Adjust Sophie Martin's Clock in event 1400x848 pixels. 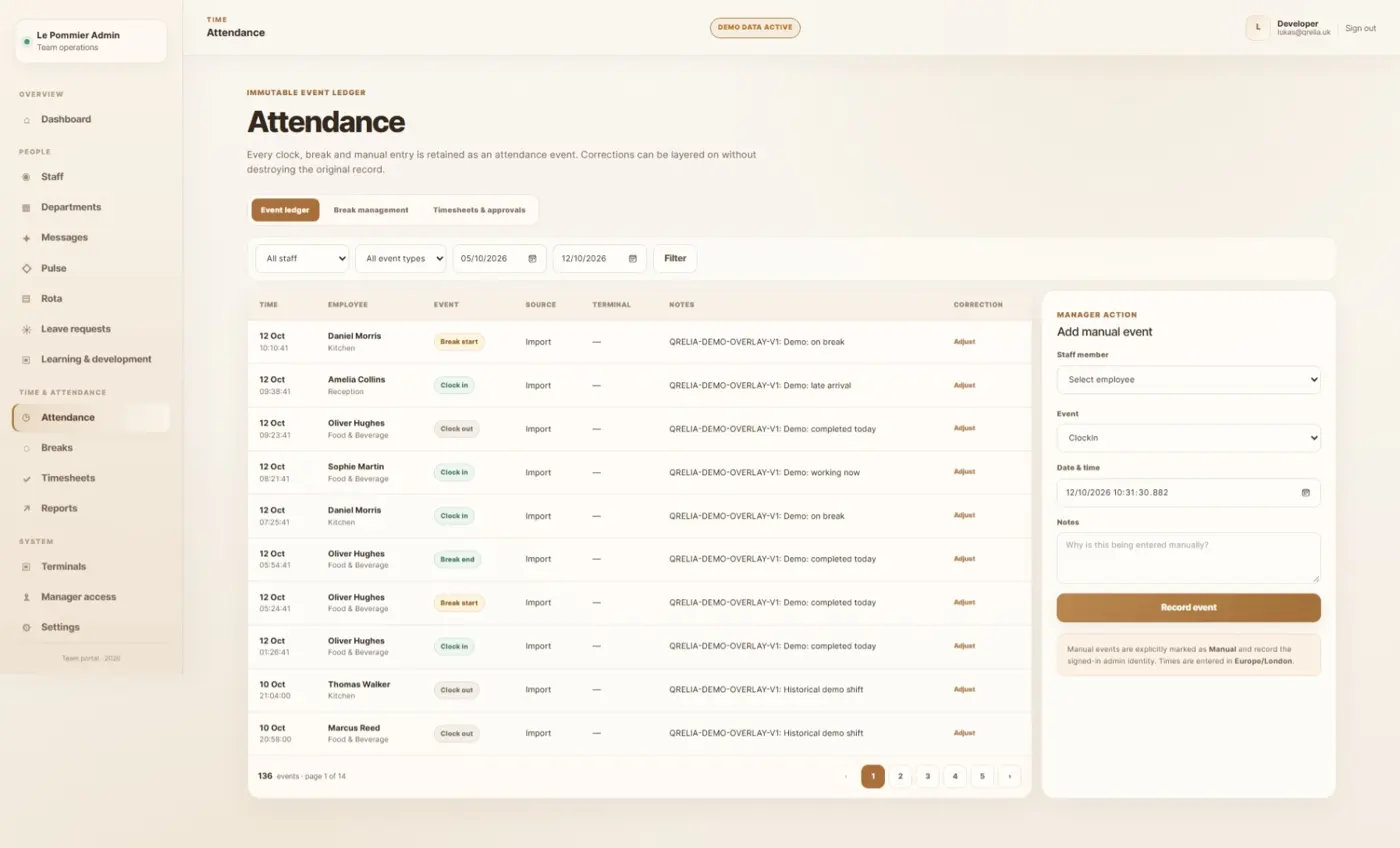pos(964,472)
